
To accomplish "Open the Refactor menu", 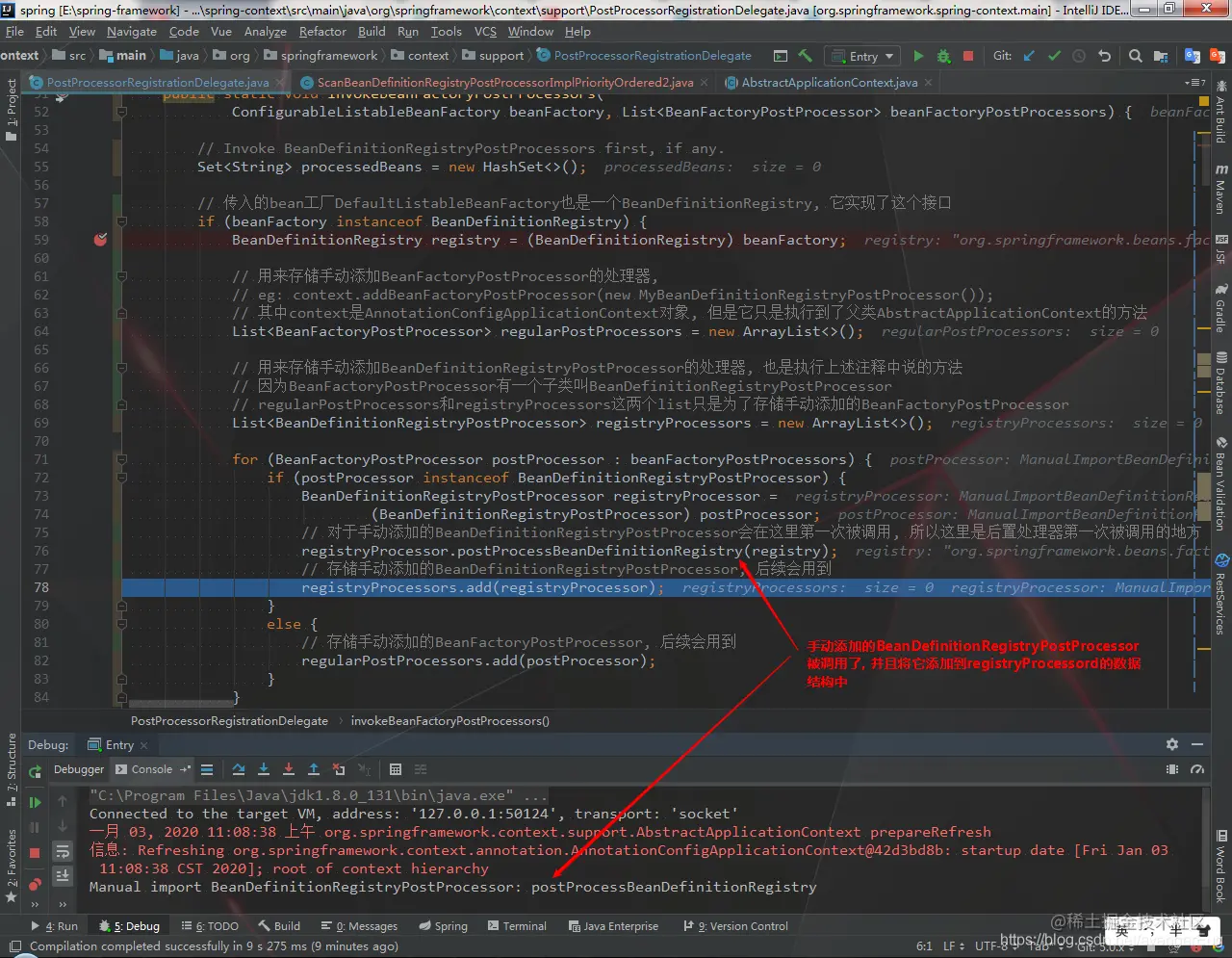I will (322, 31).
